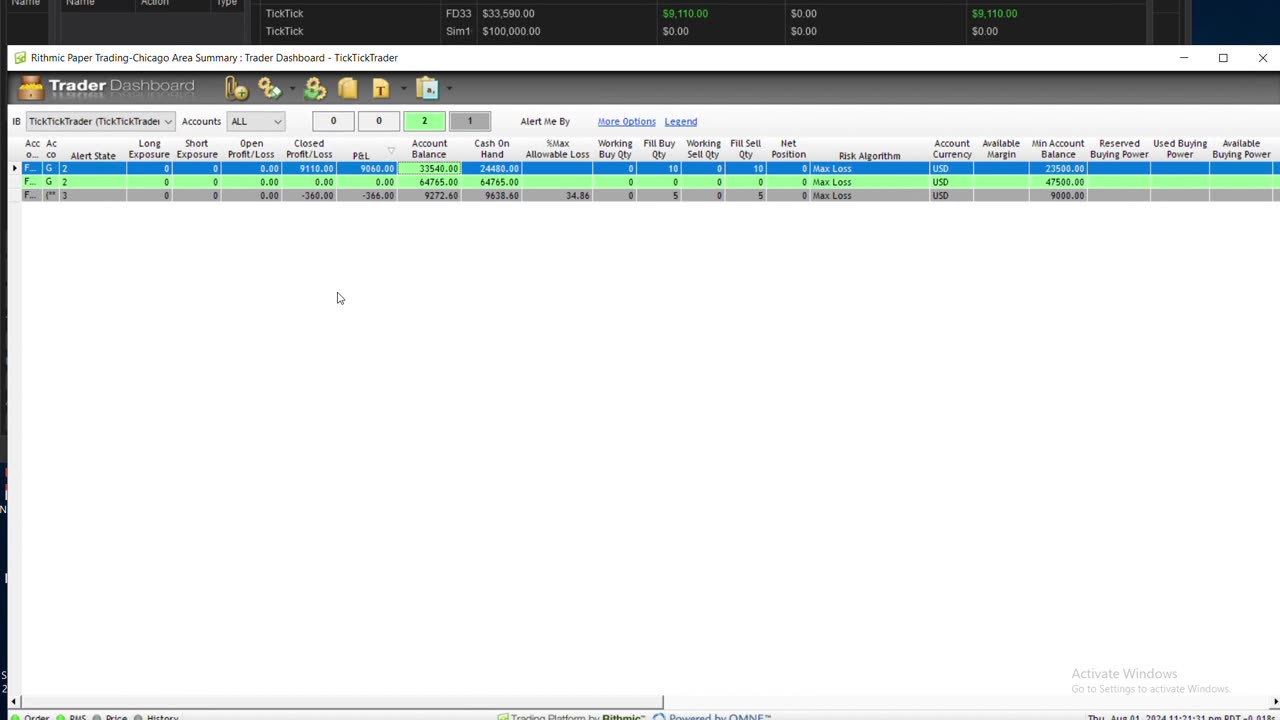Click the second white alert counter showing 0

(x=378, y=121)
